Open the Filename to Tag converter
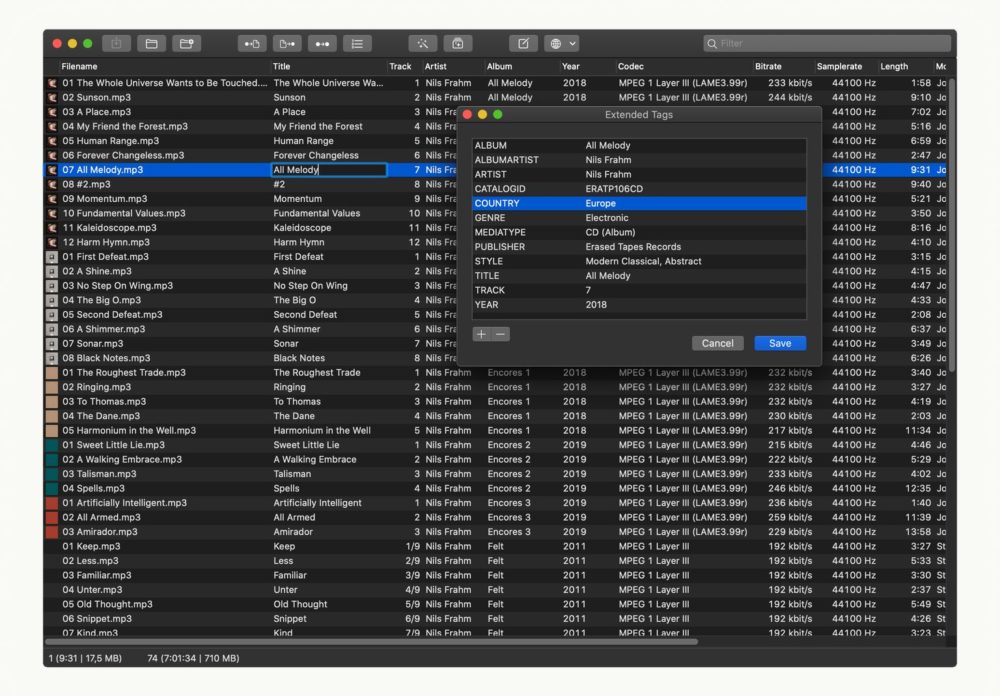This screenshot has width=1000, height=696. point(287,43)
